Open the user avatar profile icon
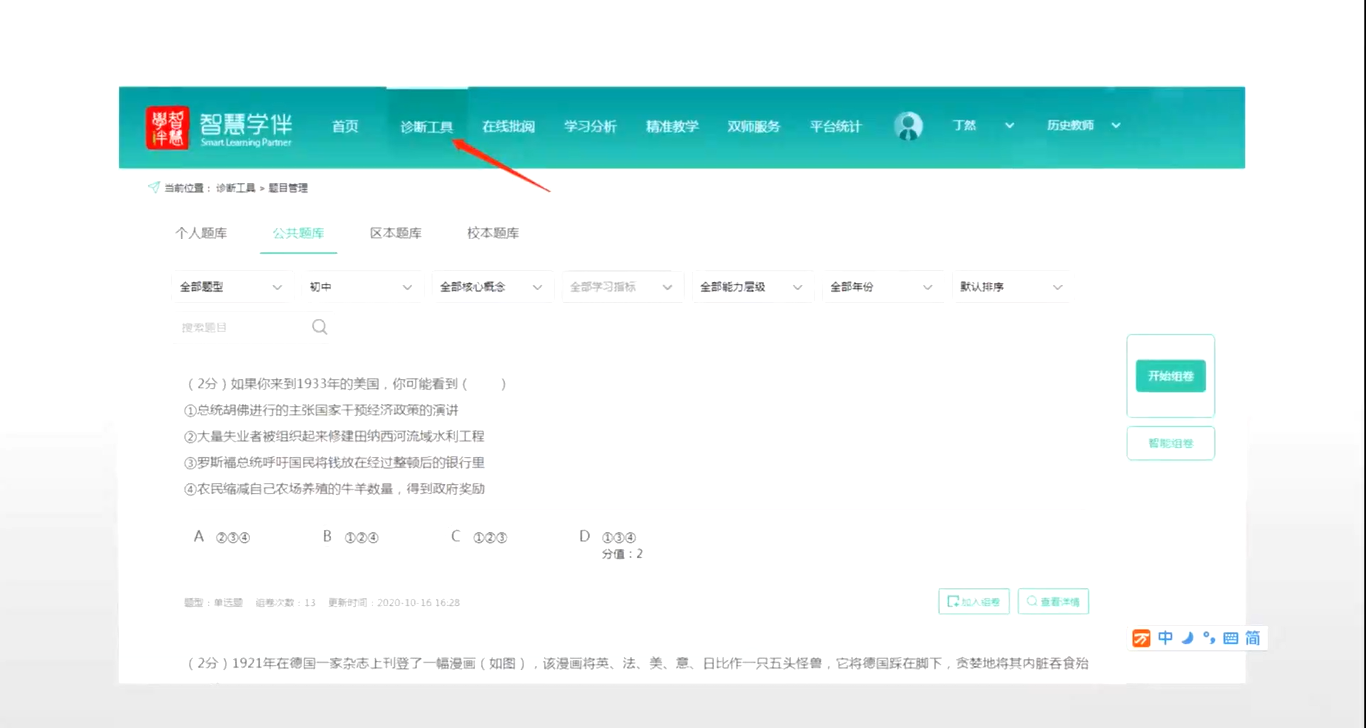Viewport: 1366px width, 728px height. pyautogui.click(x=908, y=126)
